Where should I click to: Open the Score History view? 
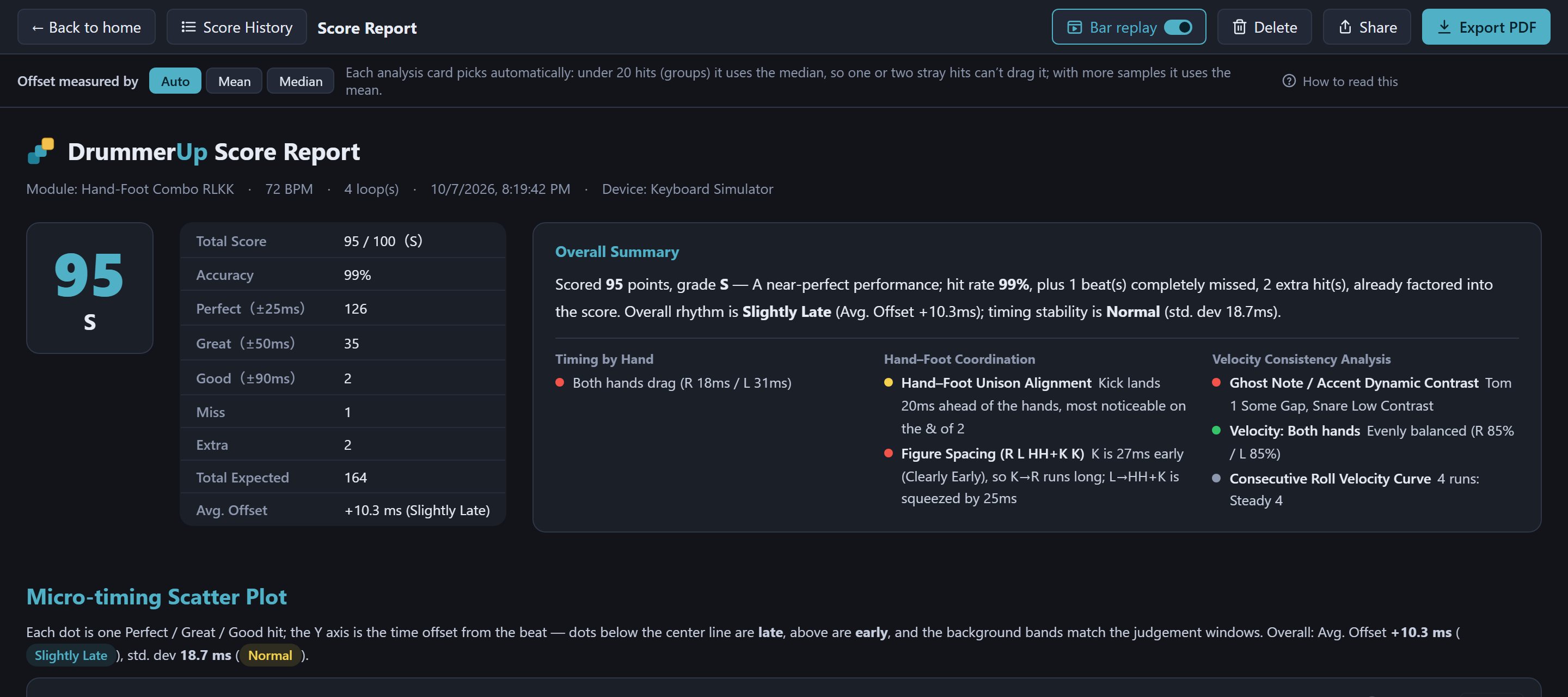click(x=237, y=27)
